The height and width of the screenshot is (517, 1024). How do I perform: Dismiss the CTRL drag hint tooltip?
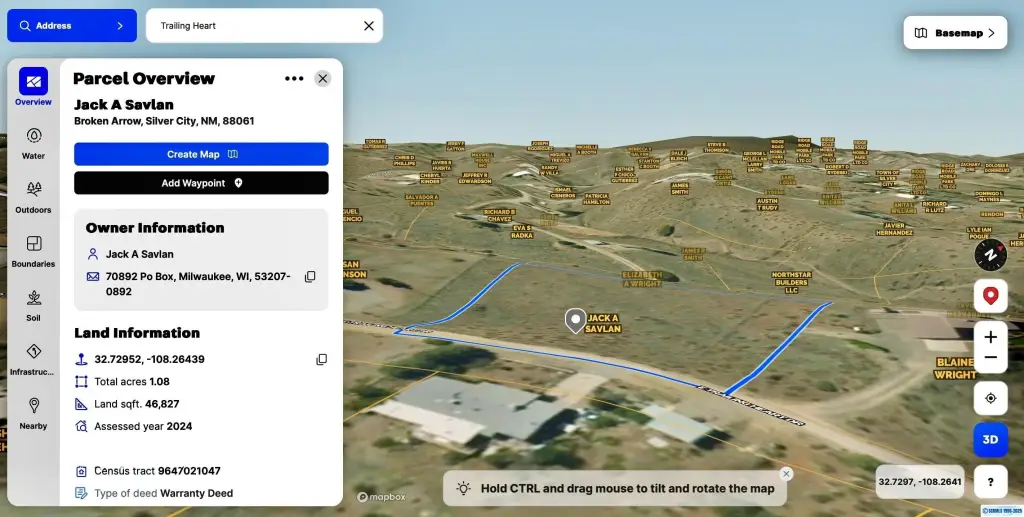point(786,474)
